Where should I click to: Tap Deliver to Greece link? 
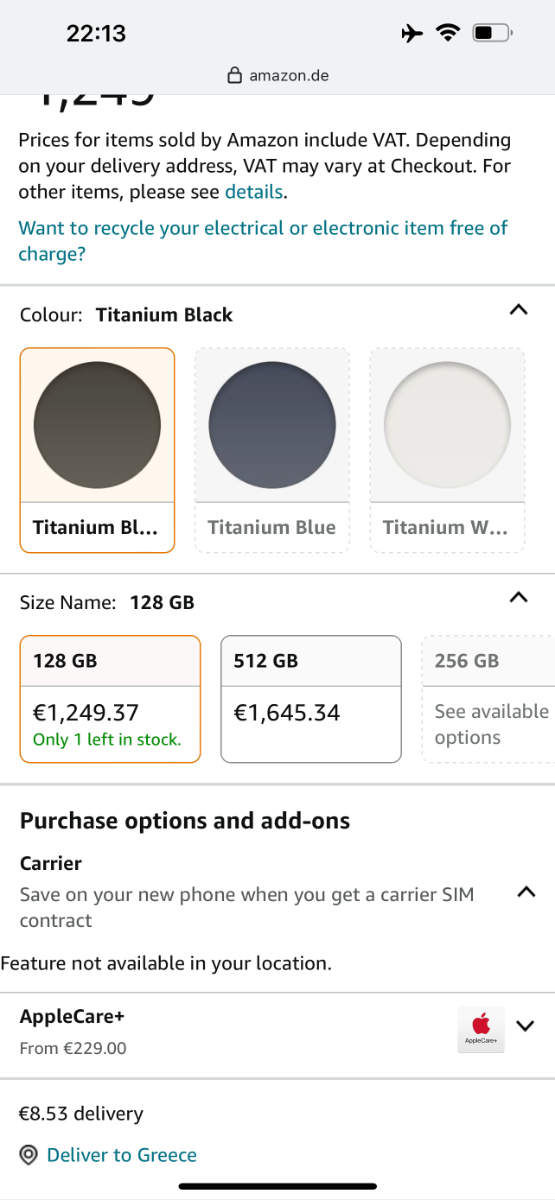pyautogui.click(x=122, y=1155)
